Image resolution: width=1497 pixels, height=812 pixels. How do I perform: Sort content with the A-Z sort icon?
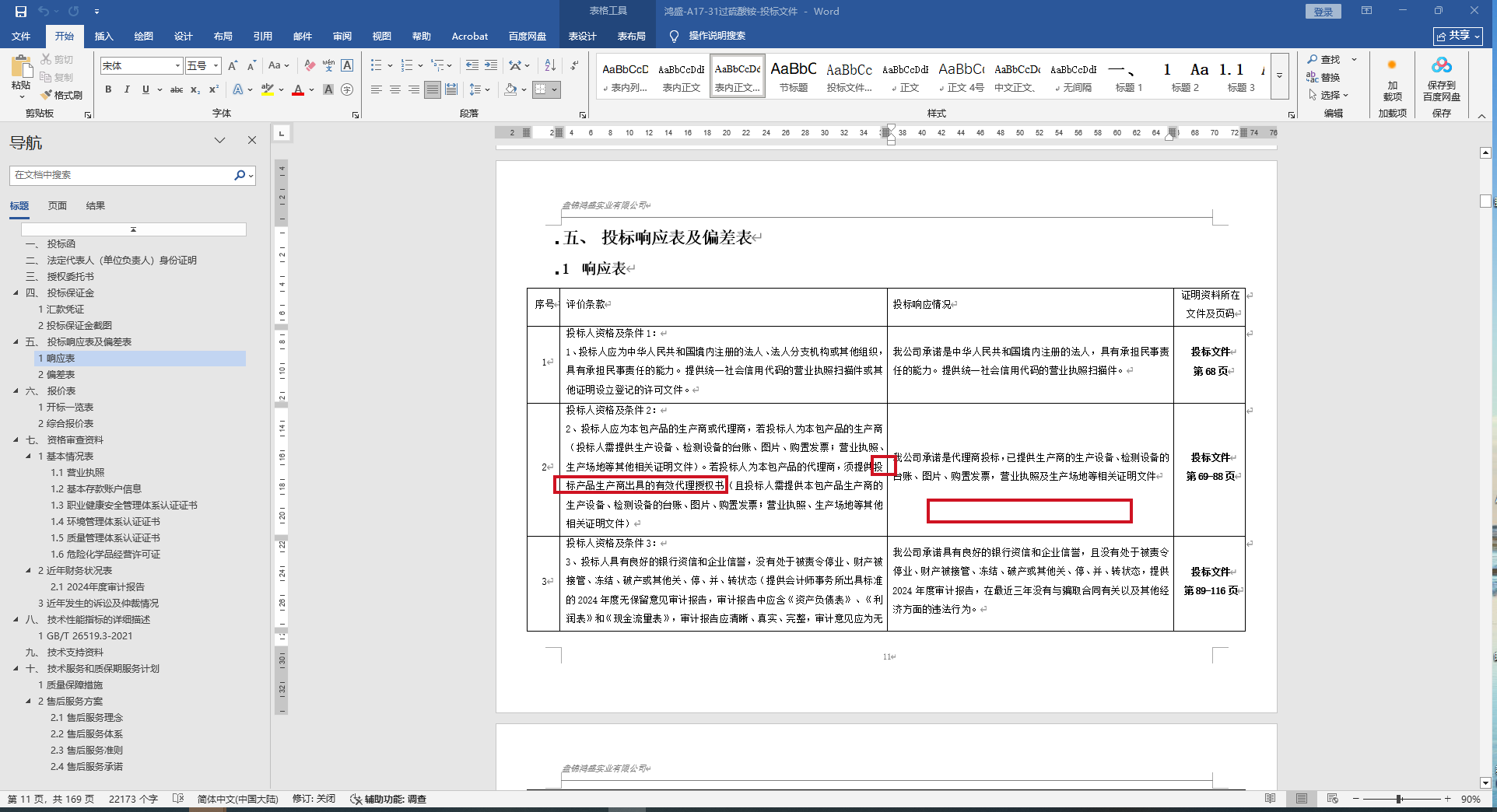[x=550, y=65]
